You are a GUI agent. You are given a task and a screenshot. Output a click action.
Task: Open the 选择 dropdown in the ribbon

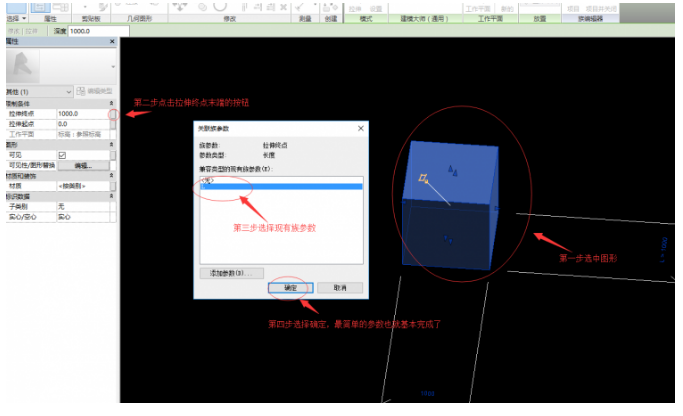[x=17, y=19]
